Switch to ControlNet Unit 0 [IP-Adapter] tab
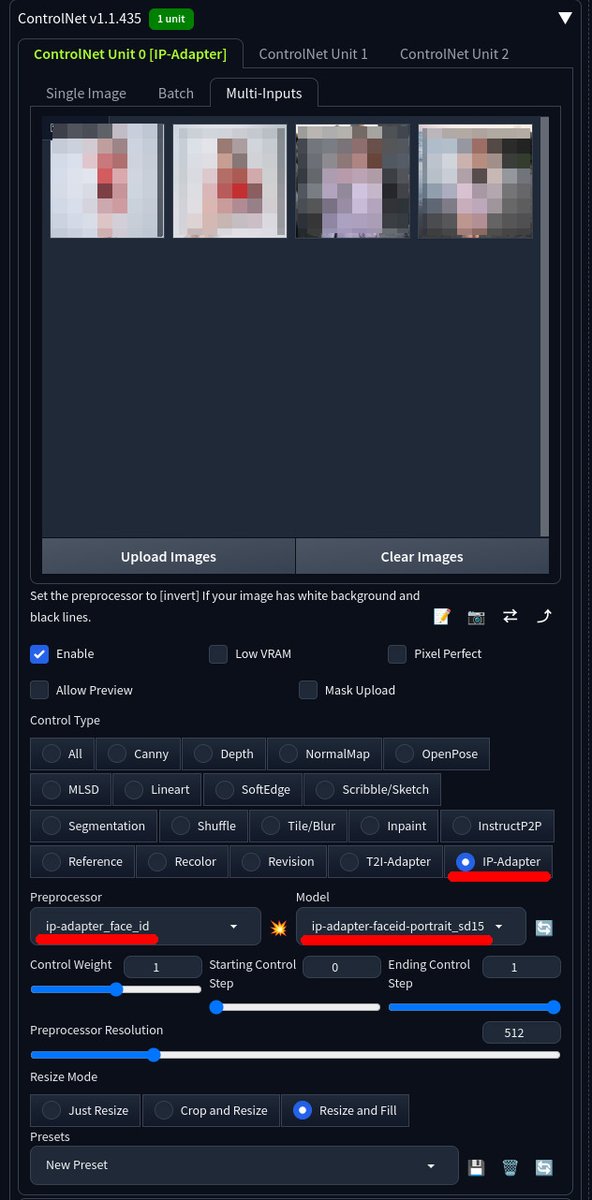 click(130, 54)
